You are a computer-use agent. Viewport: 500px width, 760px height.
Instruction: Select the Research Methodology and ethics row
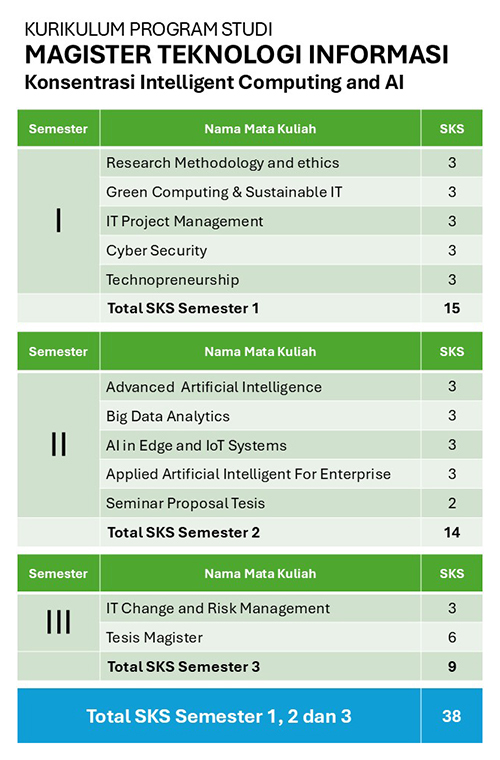click(291, 163)
